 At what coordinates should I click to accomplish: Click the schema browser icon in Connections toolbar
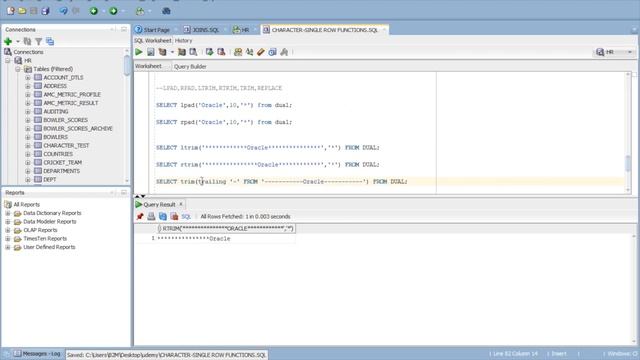(50, 41)
